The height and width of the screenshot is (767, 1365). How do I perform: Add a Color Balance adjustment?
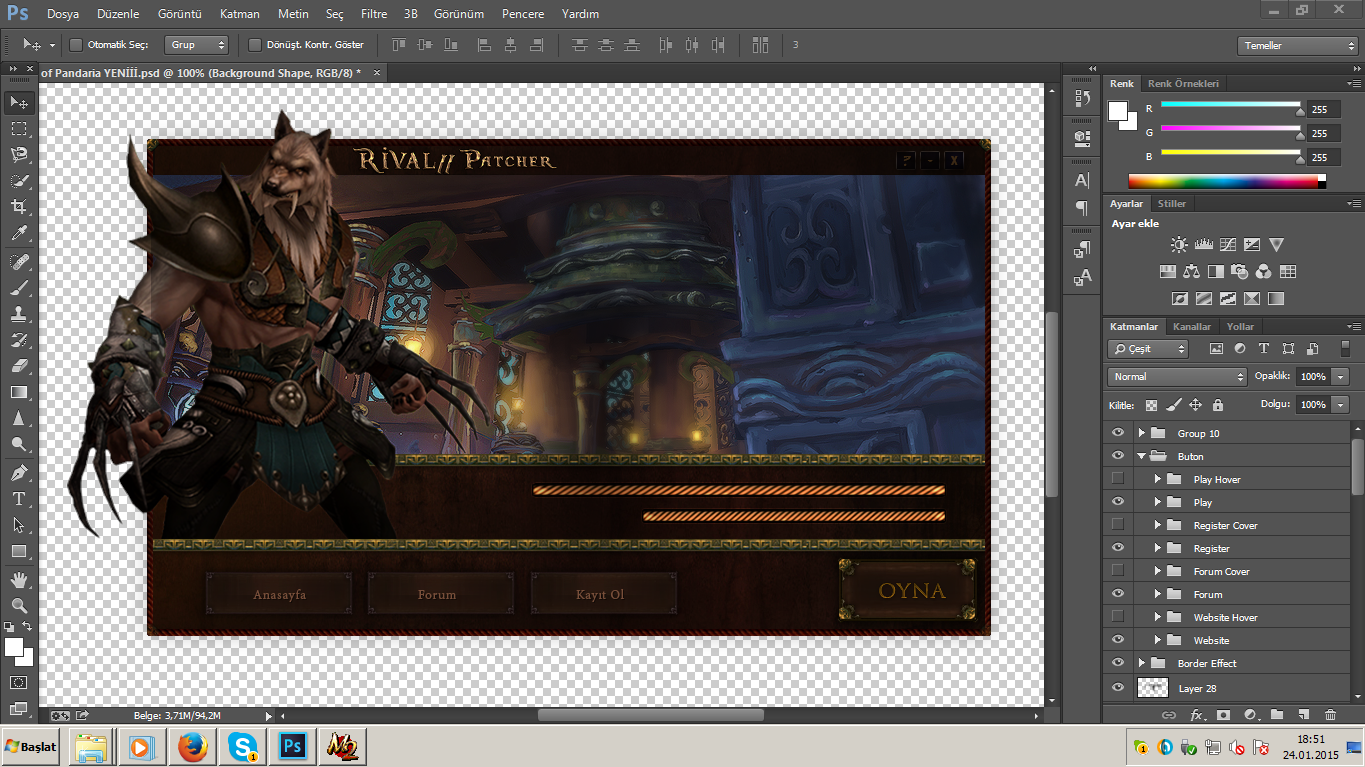click(x=1191, y=271)
